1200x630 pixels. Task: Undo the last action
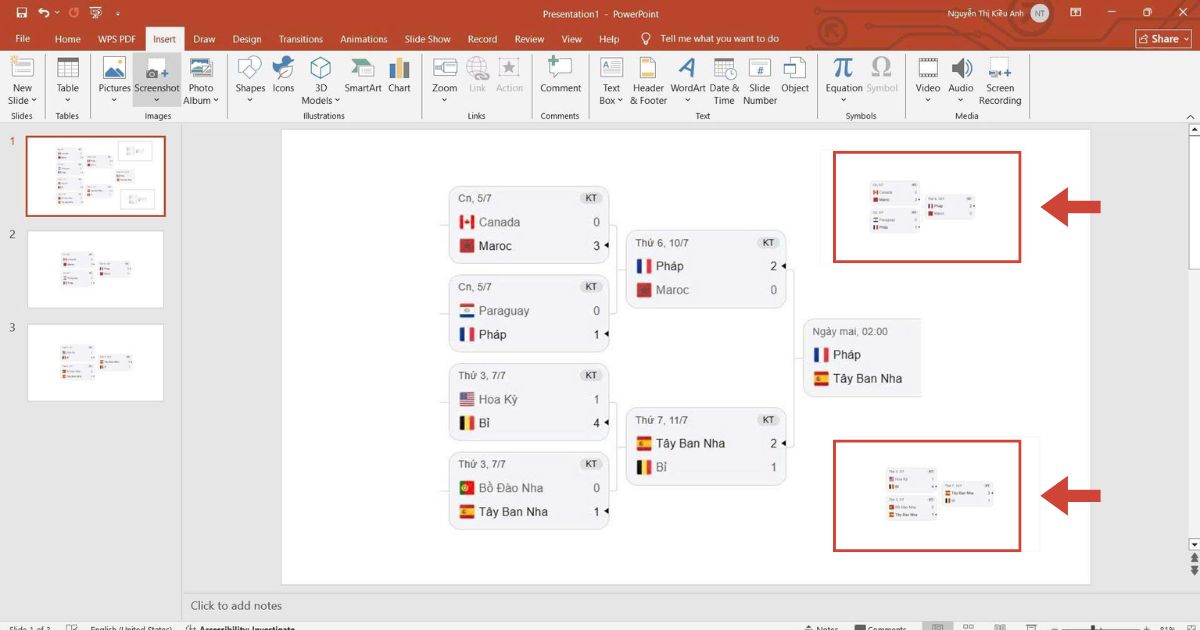tap(43, 13)
